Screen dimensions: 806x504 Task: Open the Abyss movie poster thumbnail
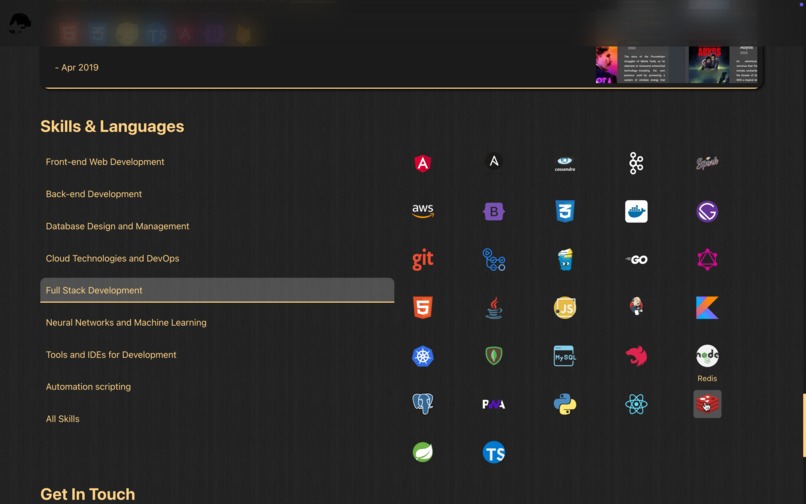709,64
